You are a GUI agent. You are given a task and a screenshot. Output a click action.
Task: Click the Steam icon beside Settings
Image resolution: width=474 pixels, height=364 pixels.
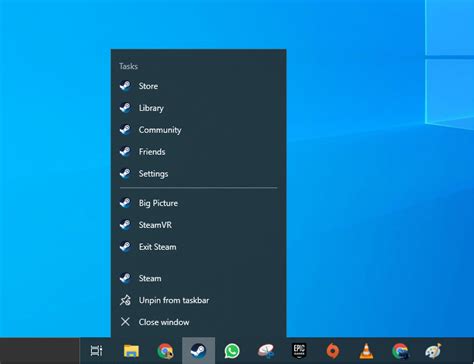point(125,174)
